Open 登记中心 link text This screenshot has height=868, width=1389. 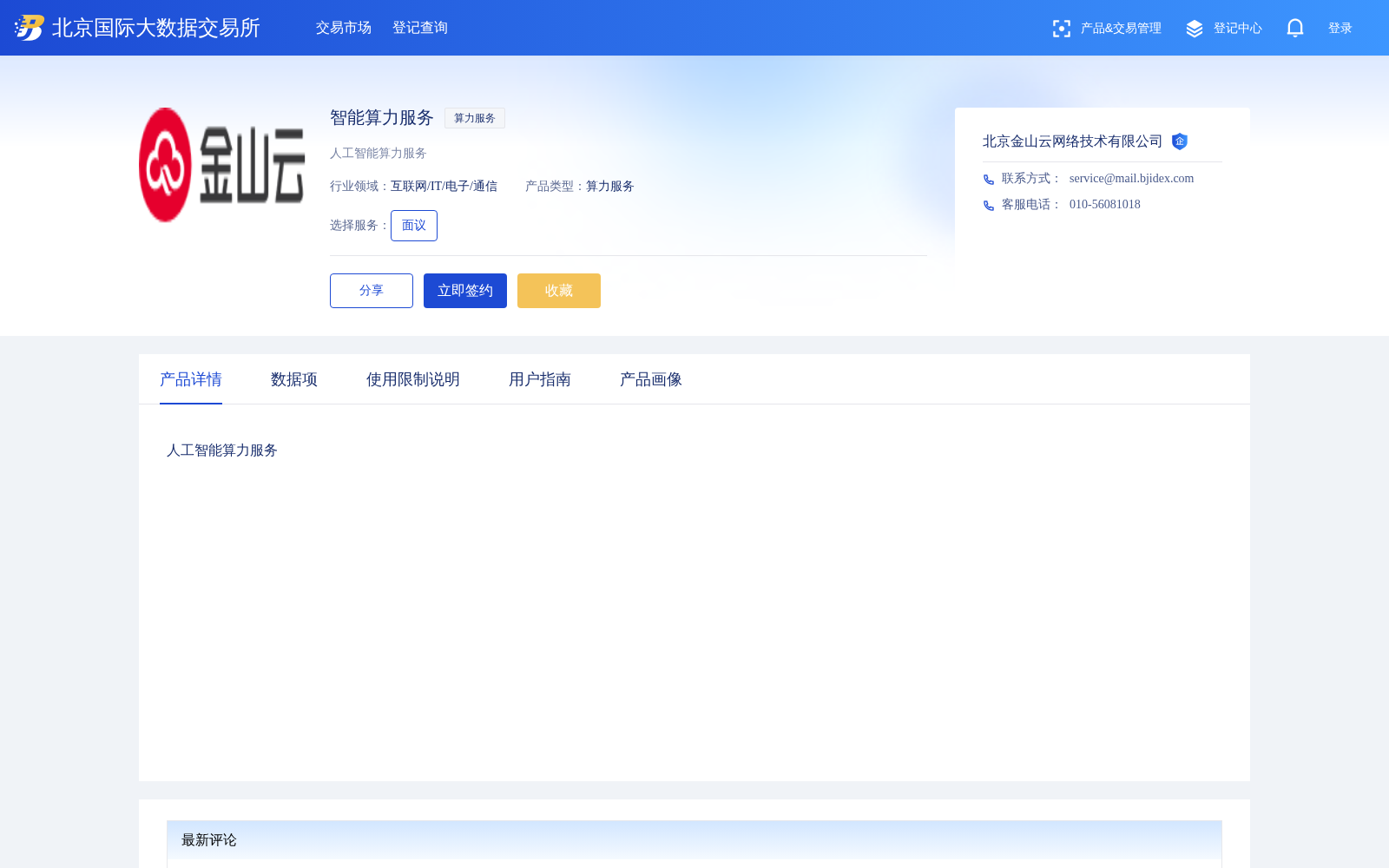click(1238, 29)
